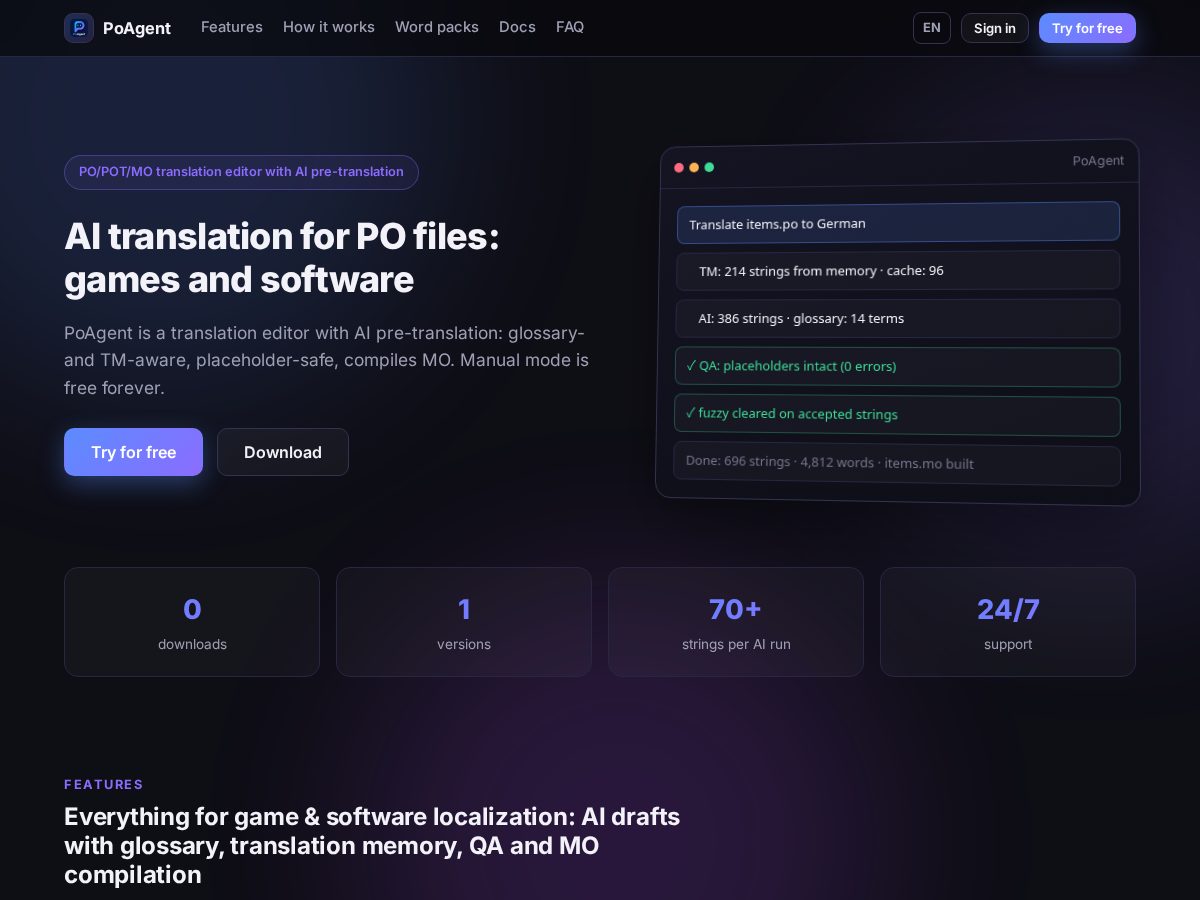Open the EN language selector
Image resolution: width=1200 pixels, height=900 pixels.
coord(932,28)
